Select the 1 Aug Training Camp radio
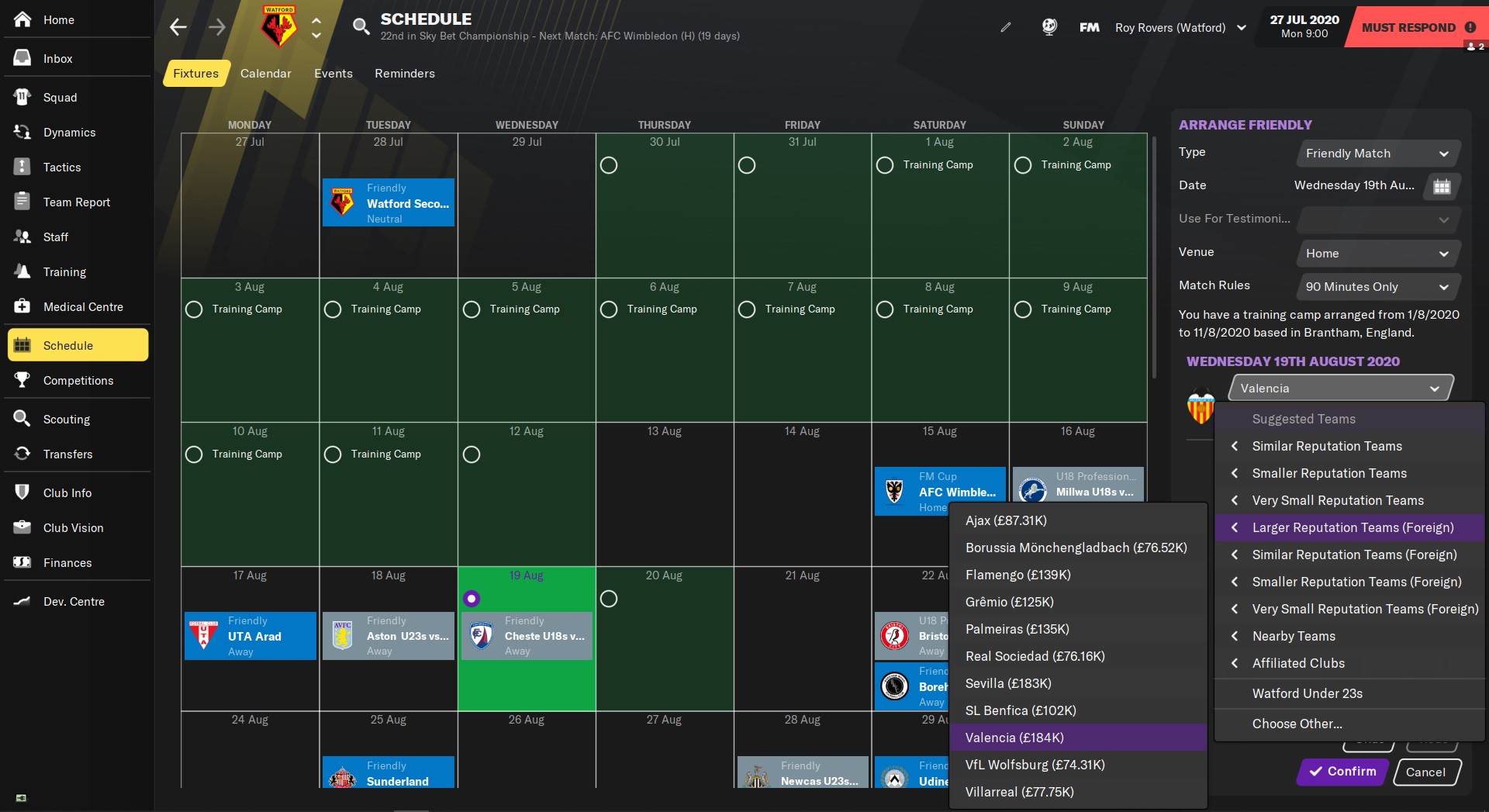 point(885,165)
